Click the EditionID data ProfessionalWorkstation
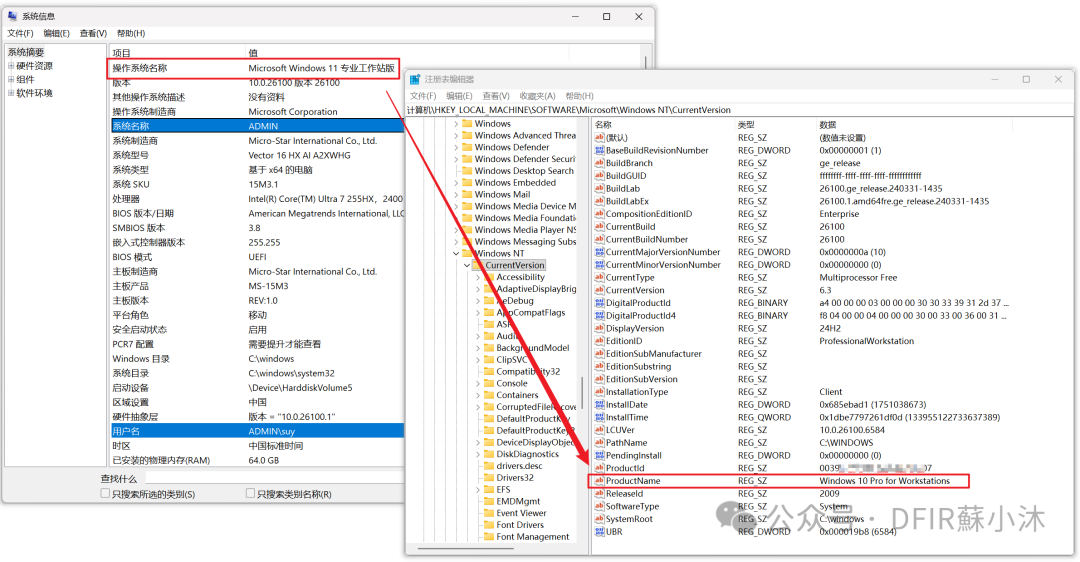This screenshot has width=1080, height=562. [866, 341]
